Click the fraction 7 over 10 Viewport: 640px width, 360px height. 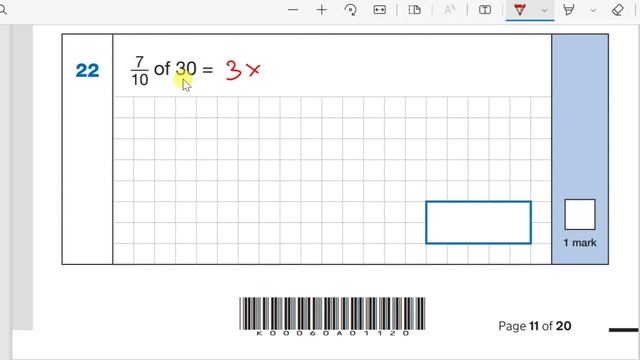point(140,71)
